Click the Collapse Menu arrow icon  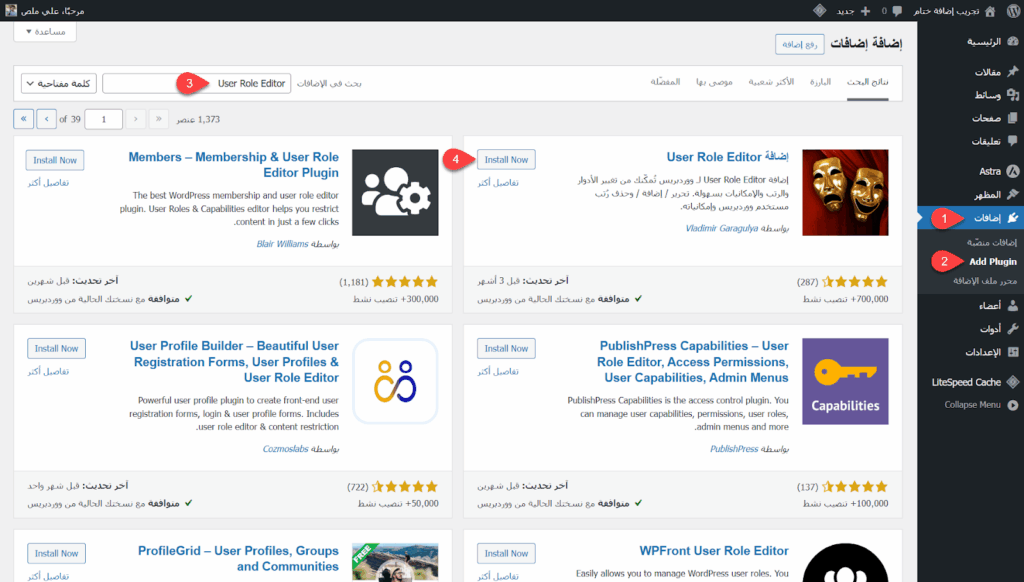tap(1012, 405)
